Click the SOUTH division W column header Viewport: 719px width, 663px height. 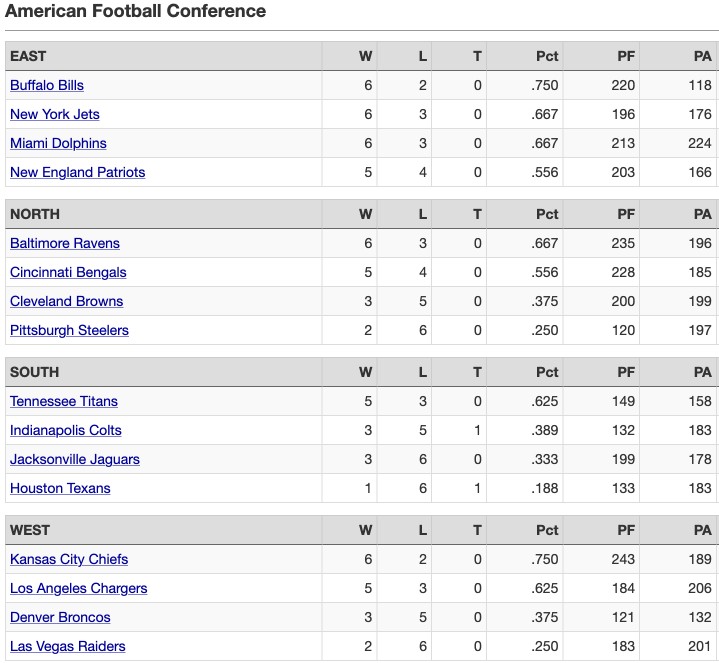[365, 372]
